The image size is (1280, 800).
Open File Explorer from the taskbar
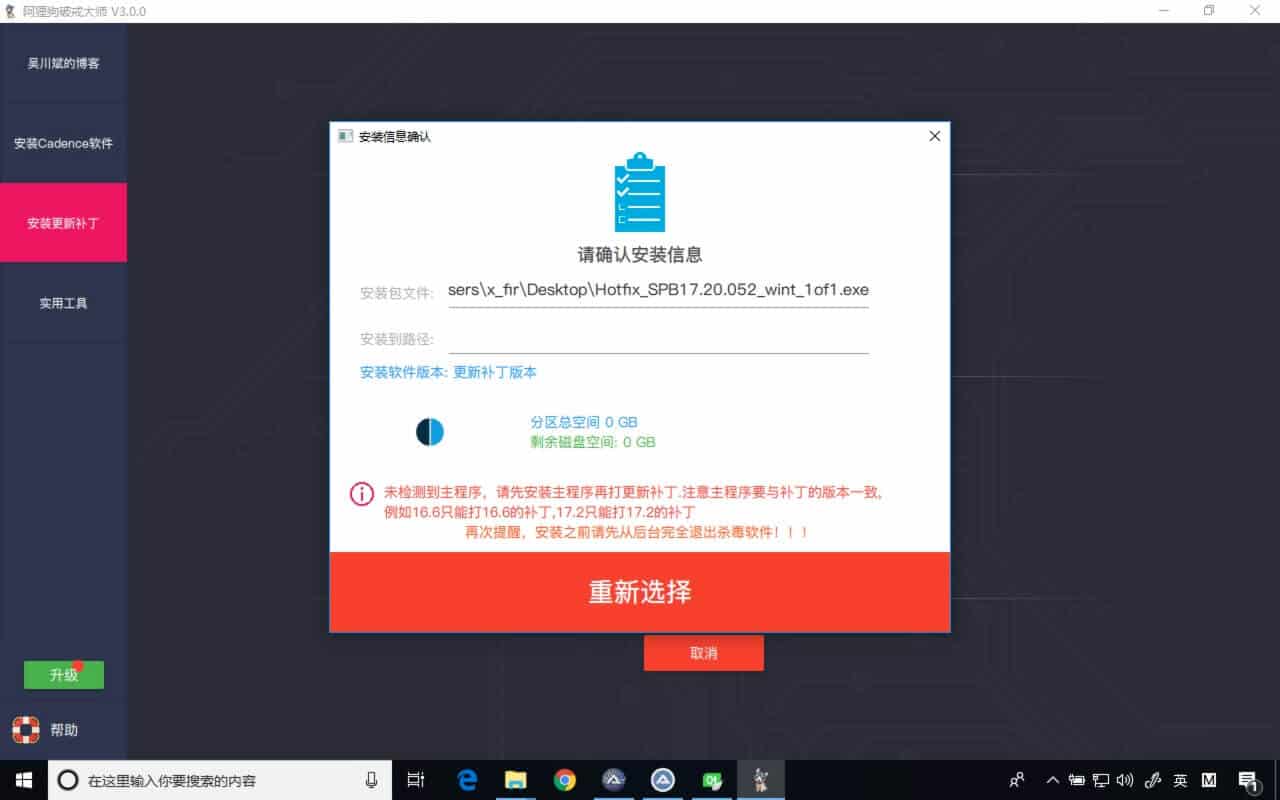516,780
